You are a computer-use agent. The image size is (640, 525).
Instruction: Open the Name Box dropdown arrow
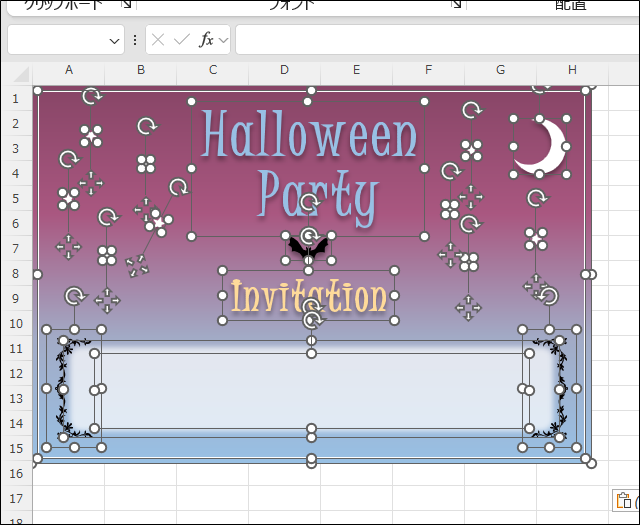(114, 40)
